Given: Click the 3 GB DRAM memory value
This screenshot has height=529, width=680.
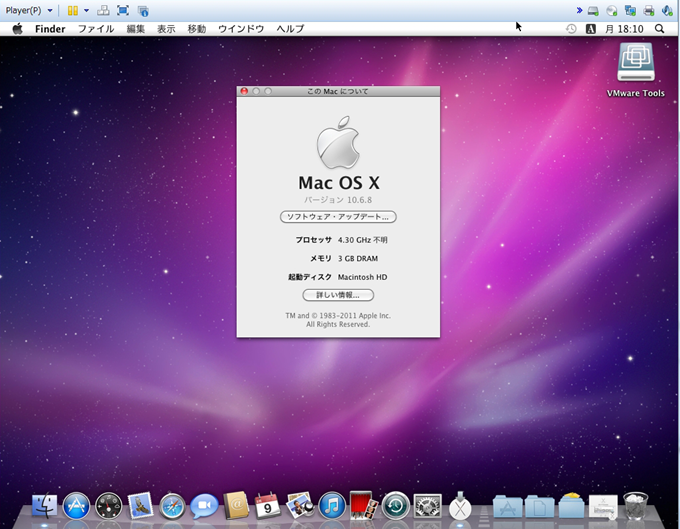Looking at the screenshot, I should click(x=358, y=258).
